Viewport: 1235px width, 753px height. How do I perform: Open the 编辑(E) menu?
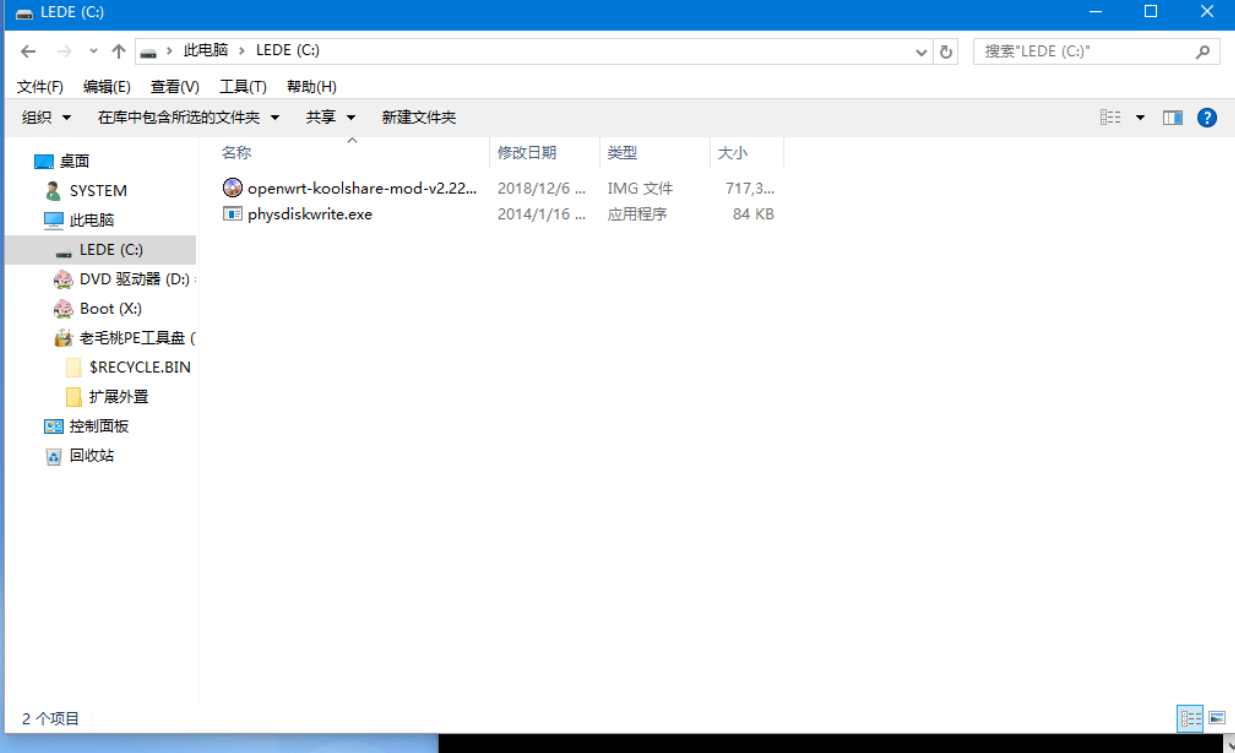pyautogui.click(x=107, y=87)
